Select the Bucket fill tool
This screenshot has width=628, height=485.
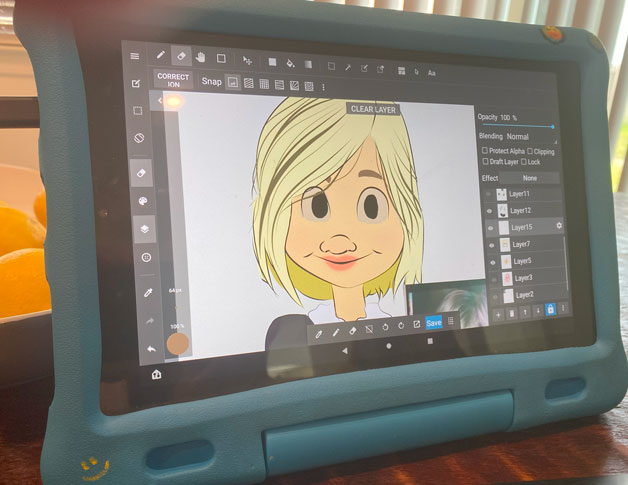290,63
